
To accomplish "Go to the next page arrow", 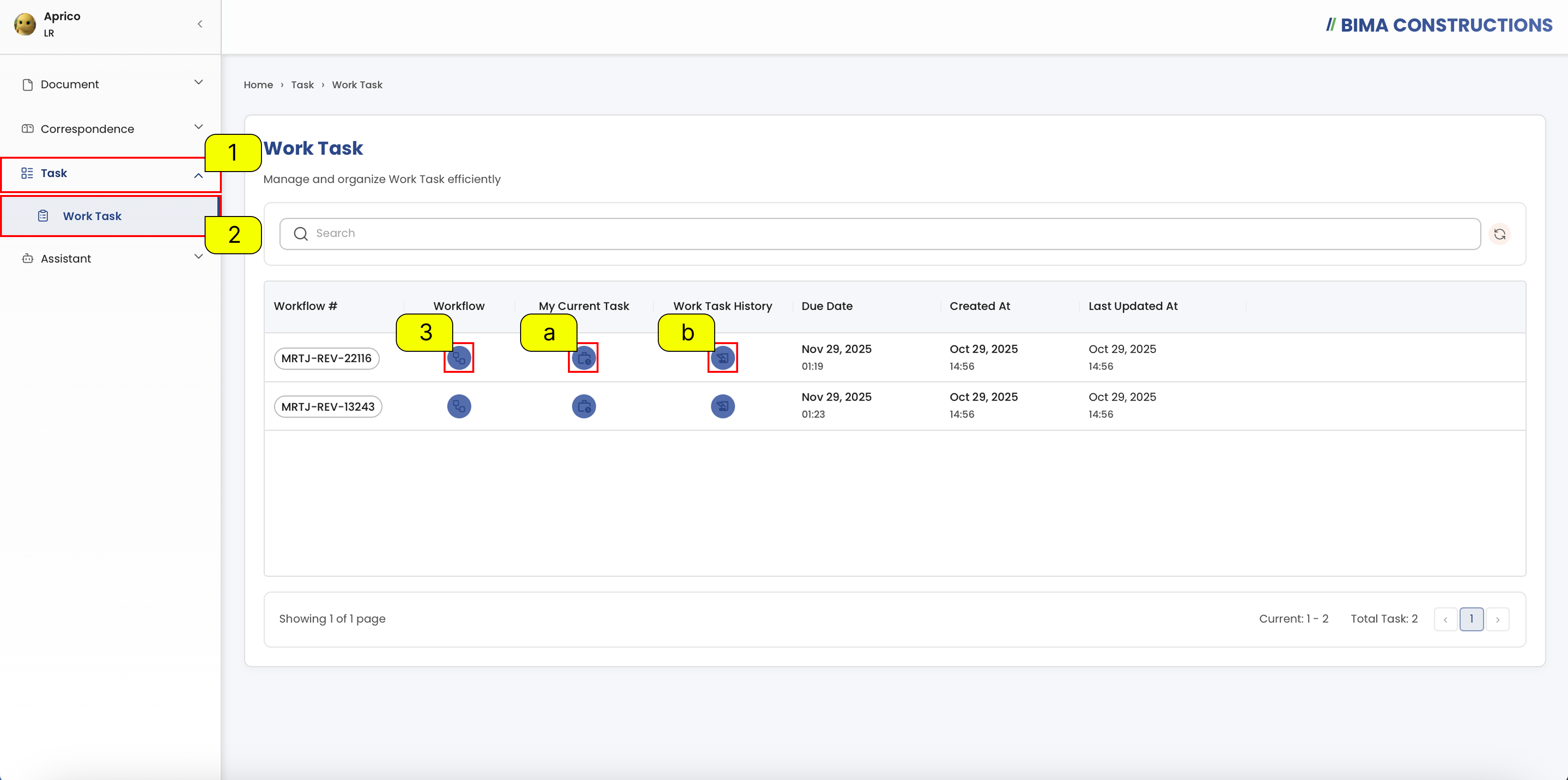I will coord(1497,619).
